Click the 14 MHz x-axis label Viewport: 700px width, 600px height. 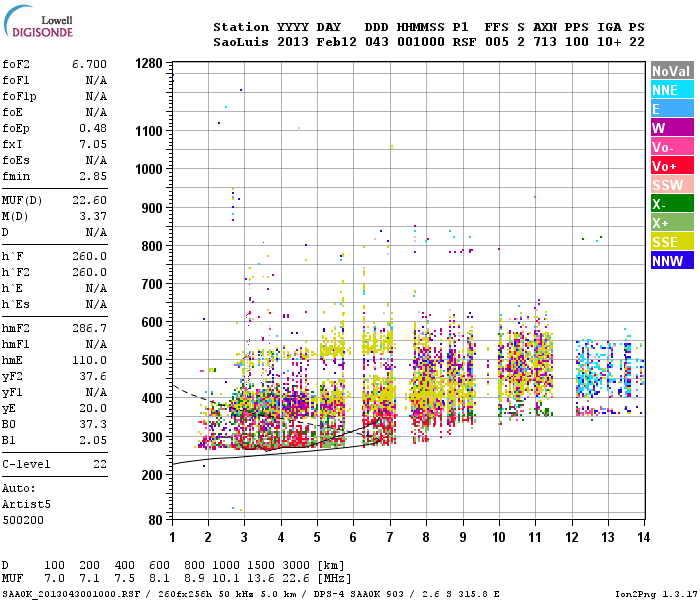pos(643,537)
